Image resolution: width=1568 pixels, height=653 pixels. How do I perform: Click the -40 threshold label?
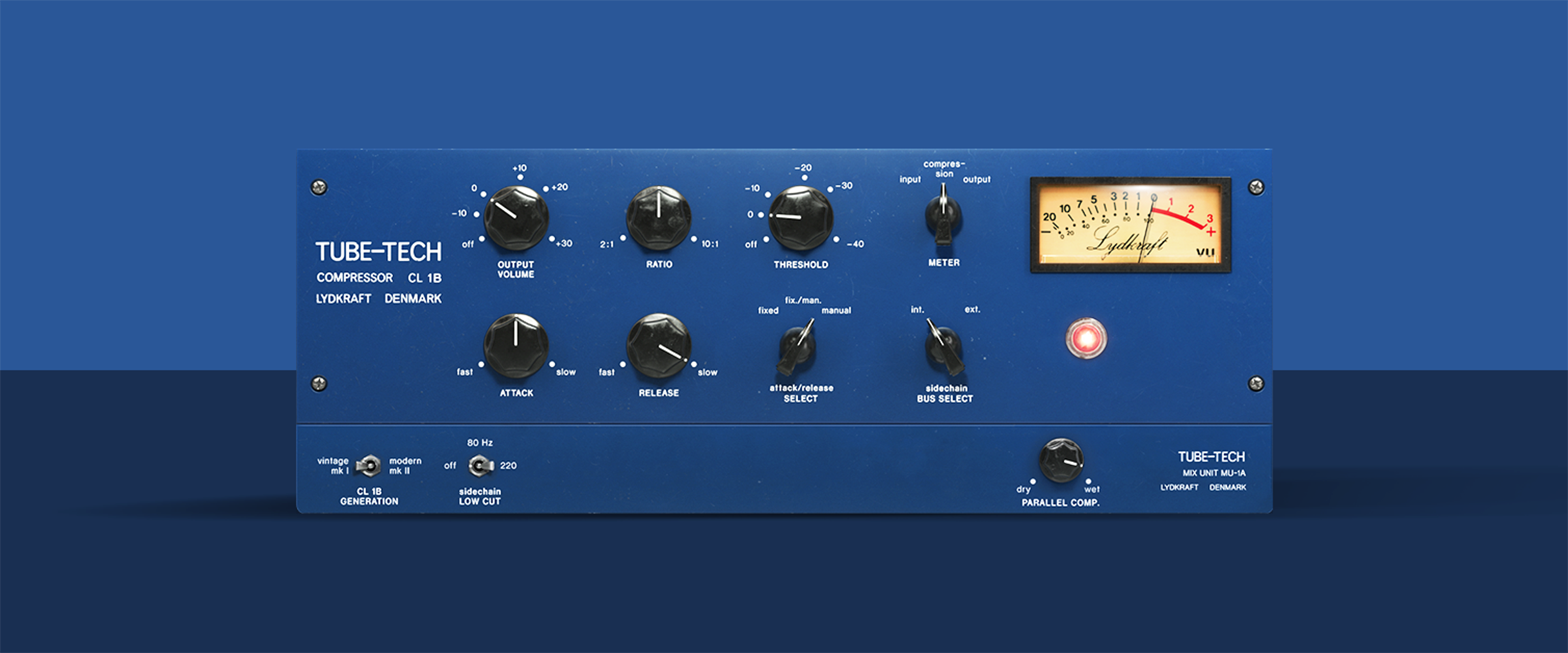[855, 244]
